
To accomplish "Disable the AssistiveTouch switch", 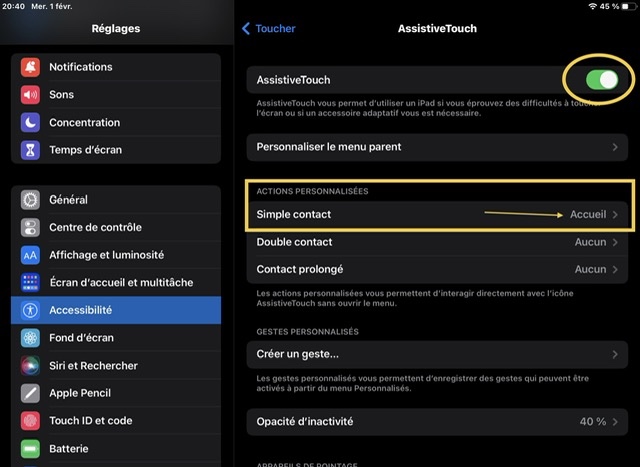I will (x=601, y=80).
